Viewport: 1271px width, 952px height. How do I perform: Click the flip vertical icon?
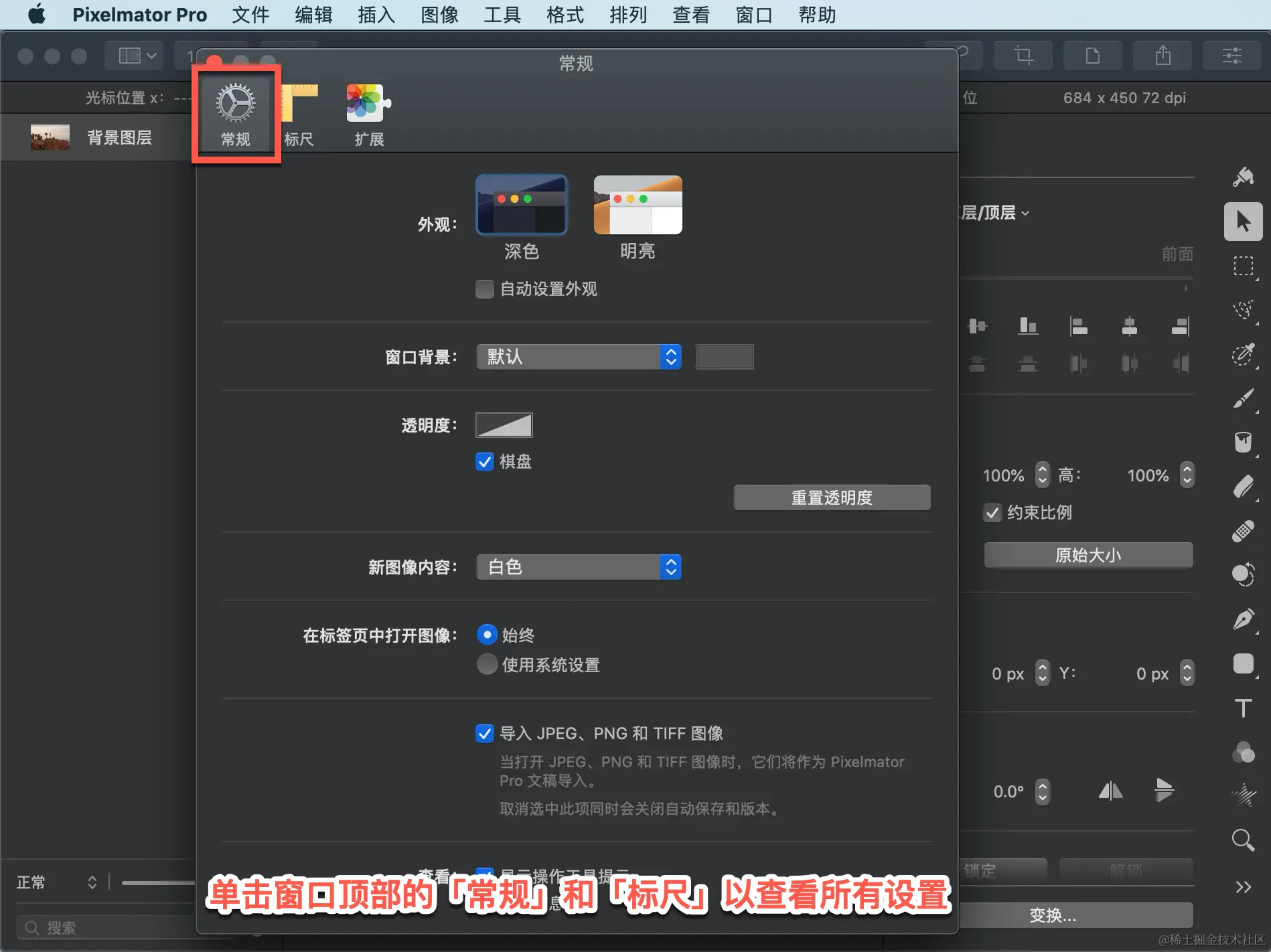[1165, 791]
